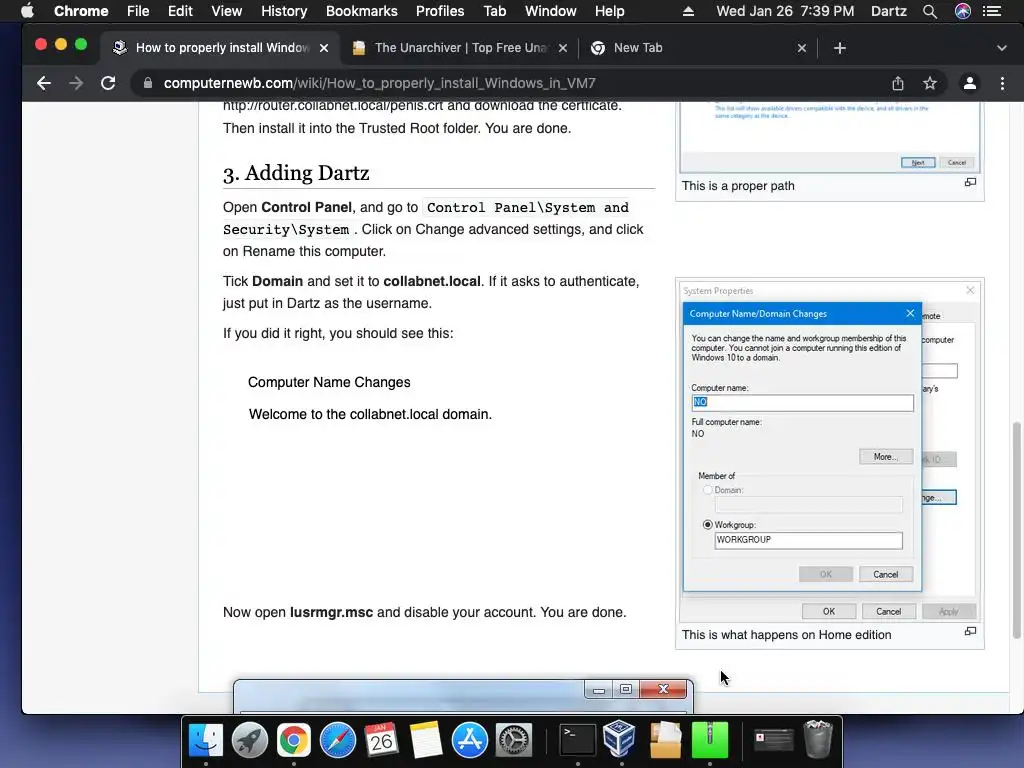1024x768 pixels.
Task: Open Siri from menu bar
Action: tap(963, 11)
